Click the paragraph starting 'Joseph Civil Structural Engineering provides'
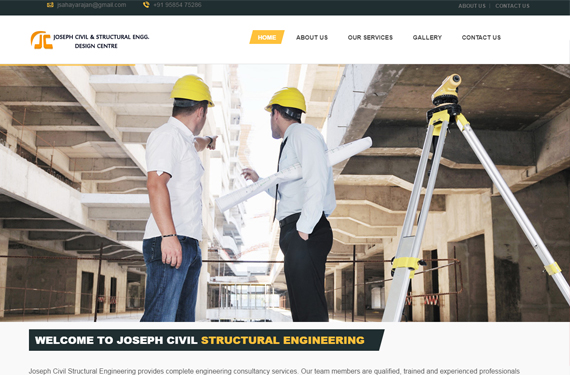570x375 pixels. (x=274, y=371)
